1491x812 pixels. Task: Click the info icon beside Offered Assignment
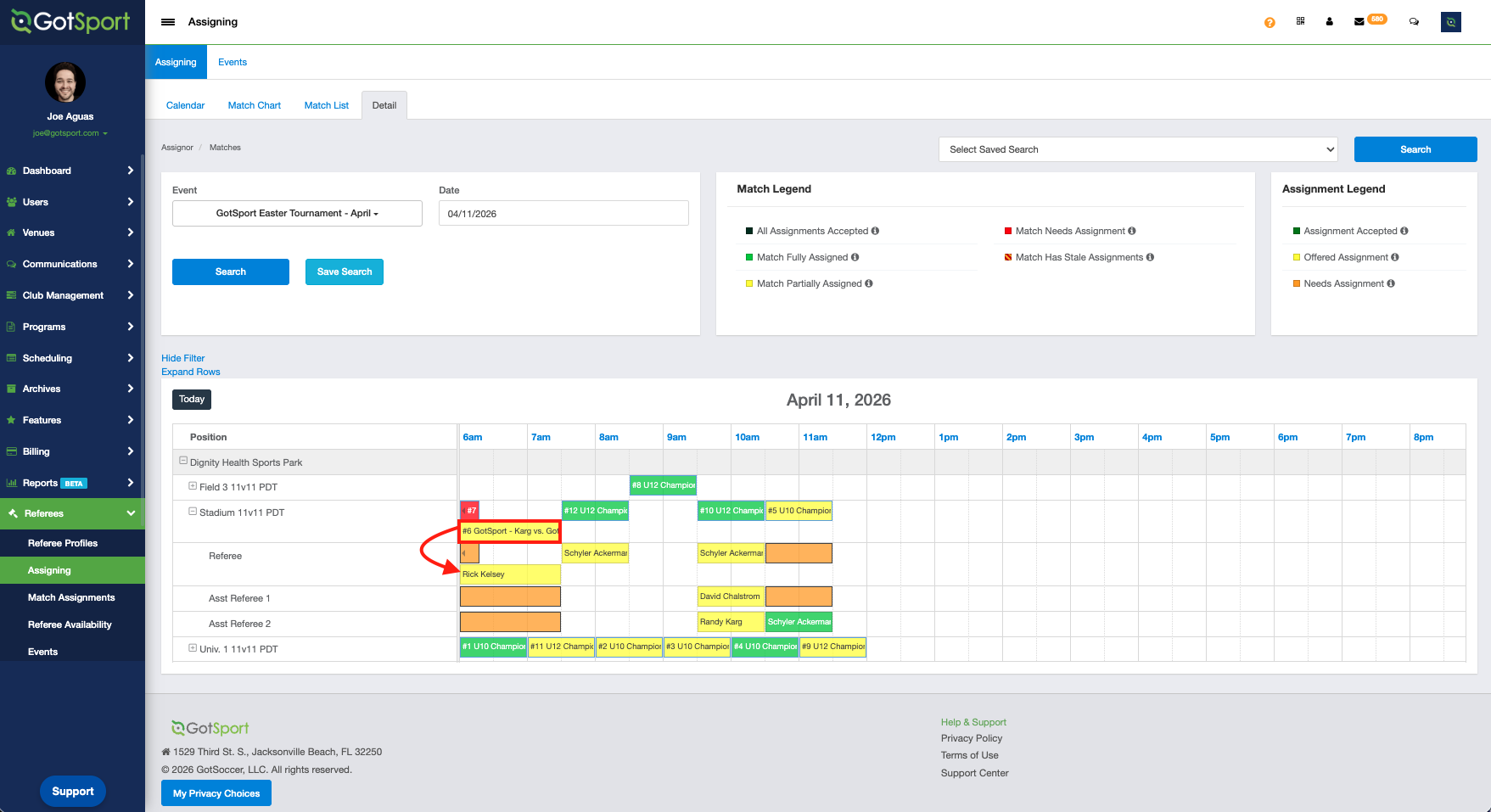click(1395, 257)
